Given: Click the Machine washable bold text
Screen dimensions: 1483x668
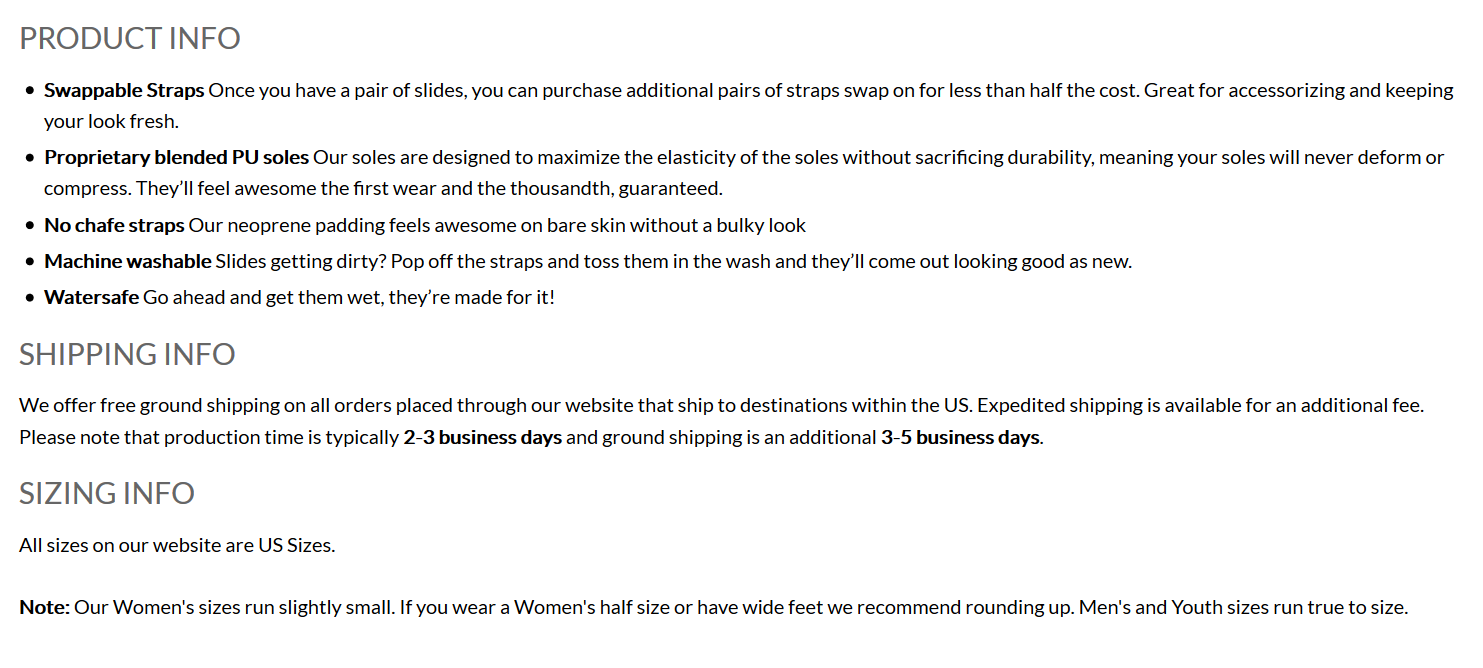Looking at the screenshot, I should (x=128, y=261).
